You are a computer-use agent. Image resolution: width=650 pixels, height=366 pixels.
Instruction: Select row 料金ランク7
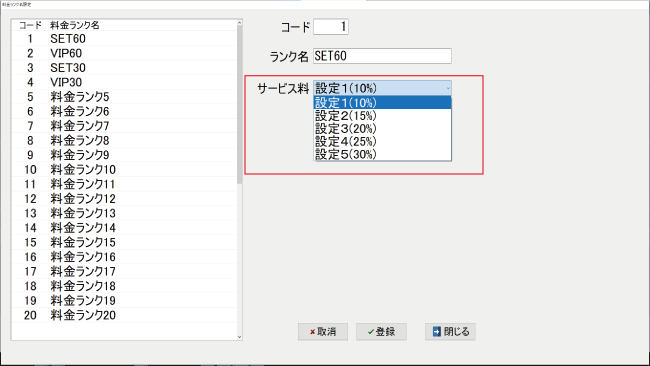[x=124, y=126]
